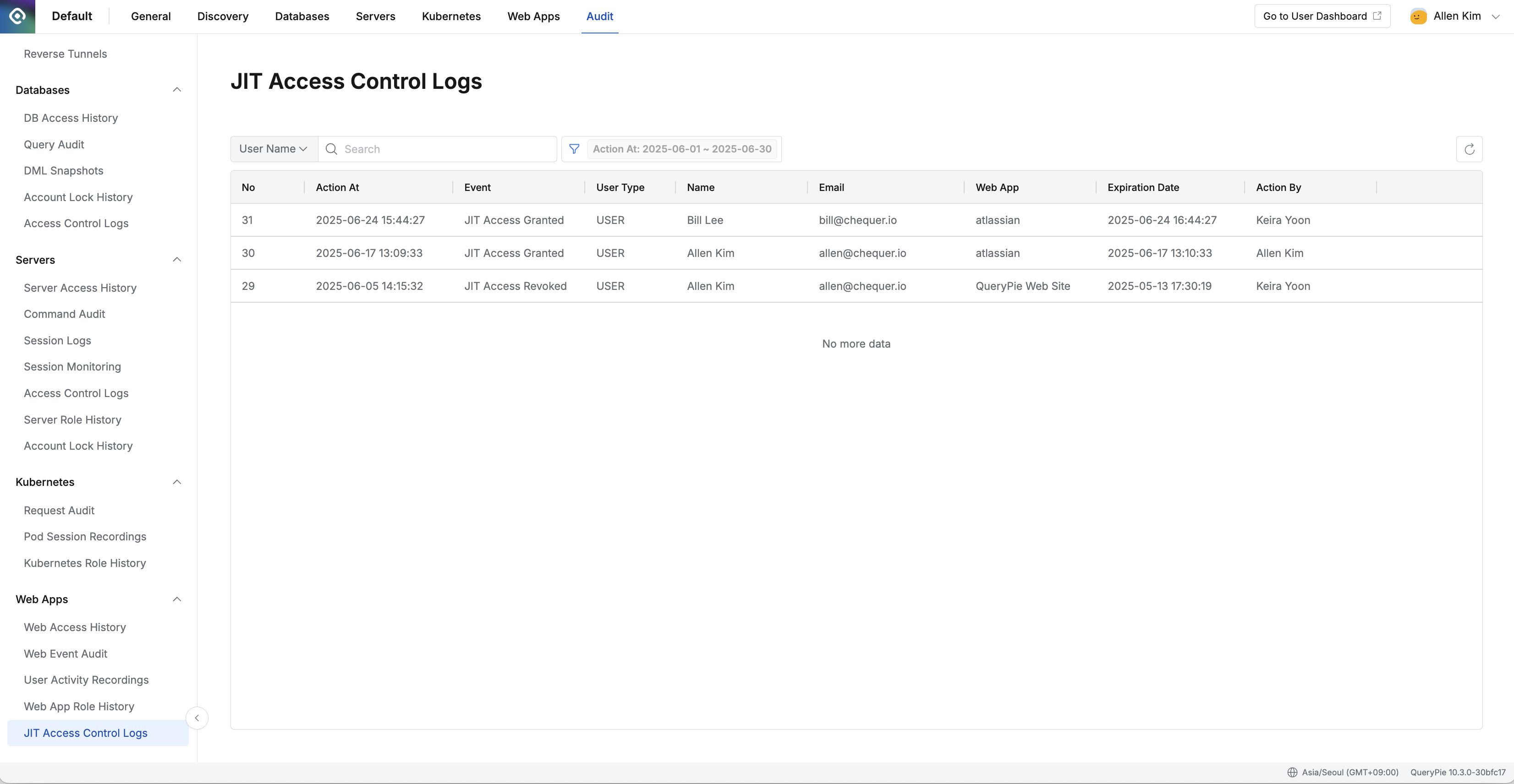Open Session Monitoring in the sidebar

[x=72, y=366]
